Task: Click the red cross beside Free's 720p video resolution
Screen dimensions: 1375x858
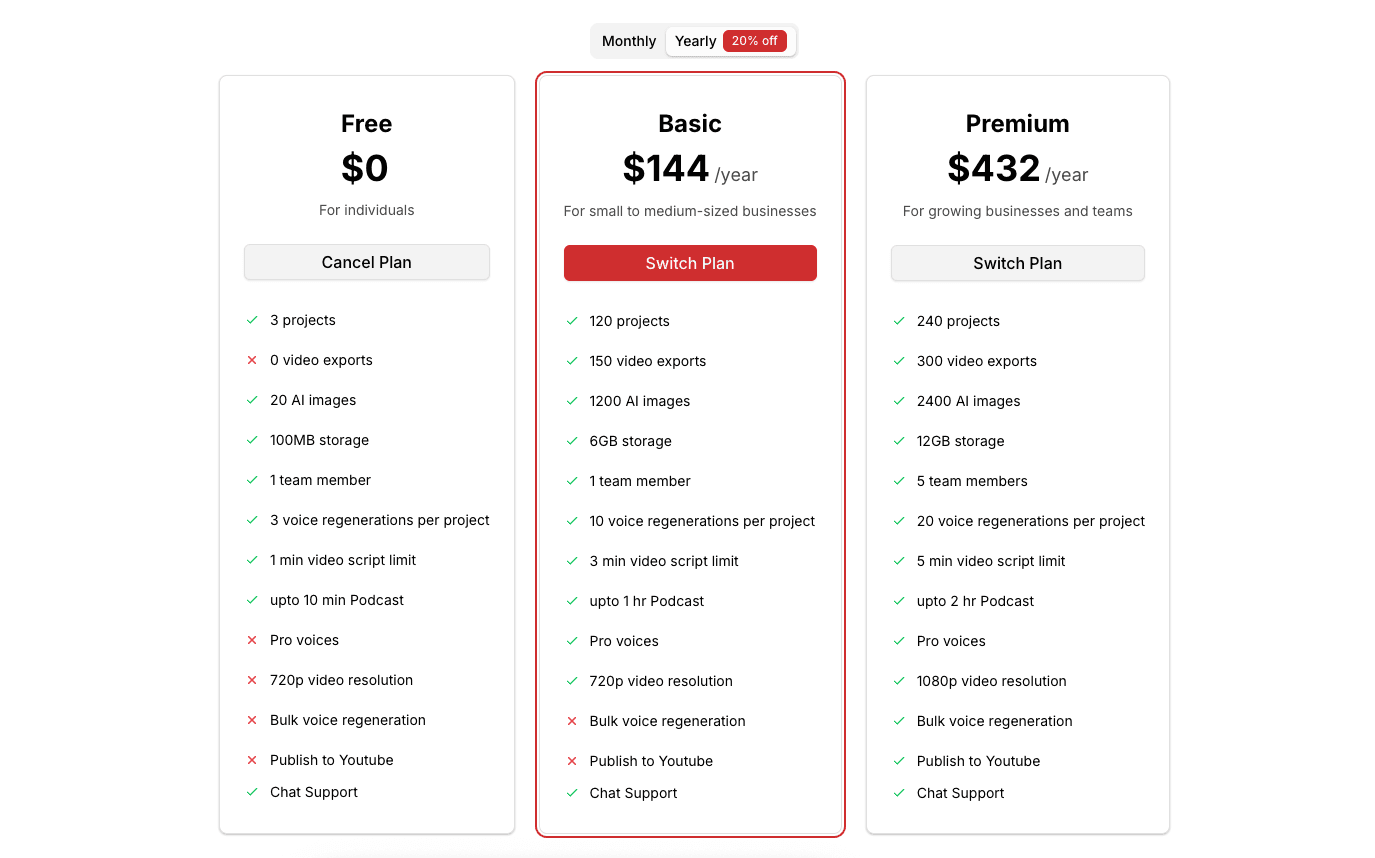Action: tap(252, 680)
